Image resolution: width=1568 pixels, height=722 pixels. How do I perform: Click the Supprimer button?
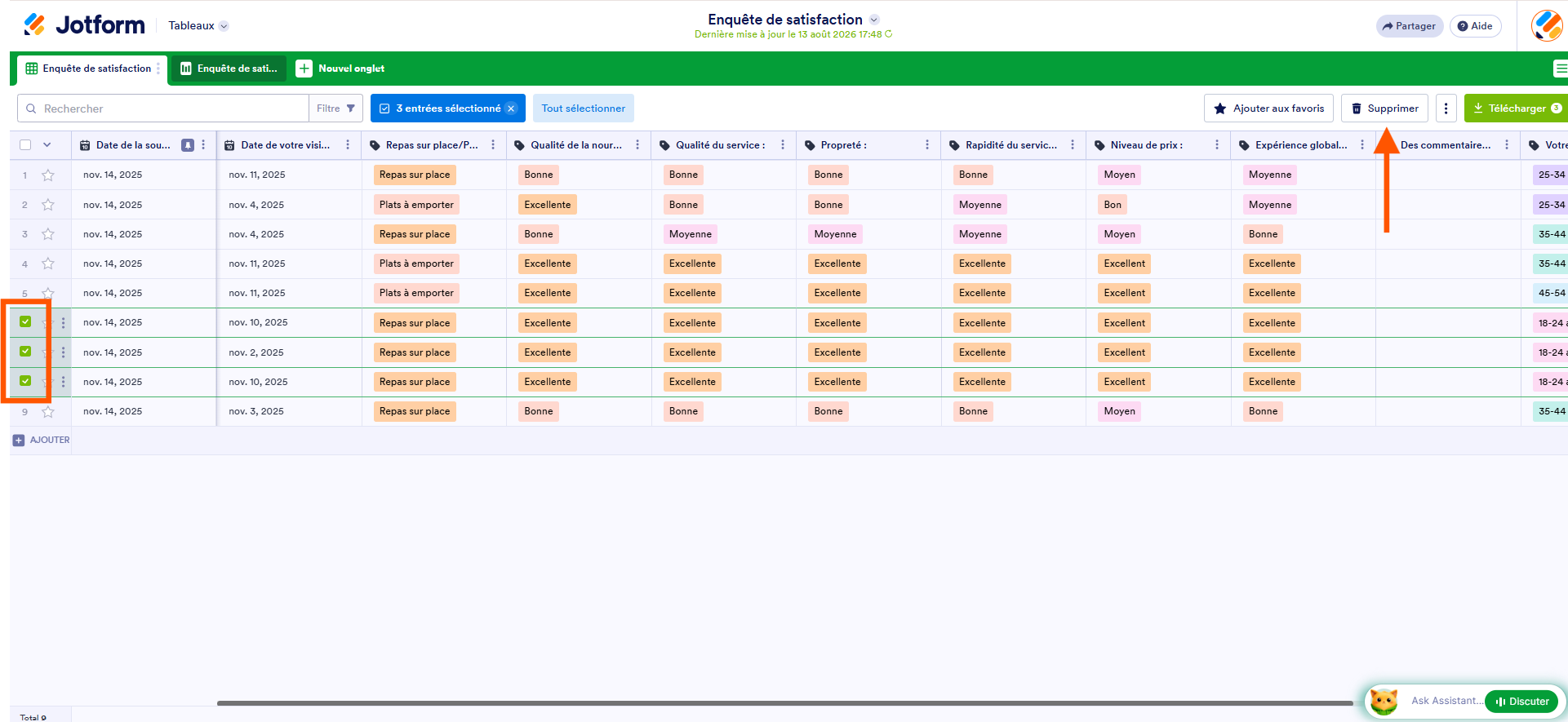[1384, 109]
